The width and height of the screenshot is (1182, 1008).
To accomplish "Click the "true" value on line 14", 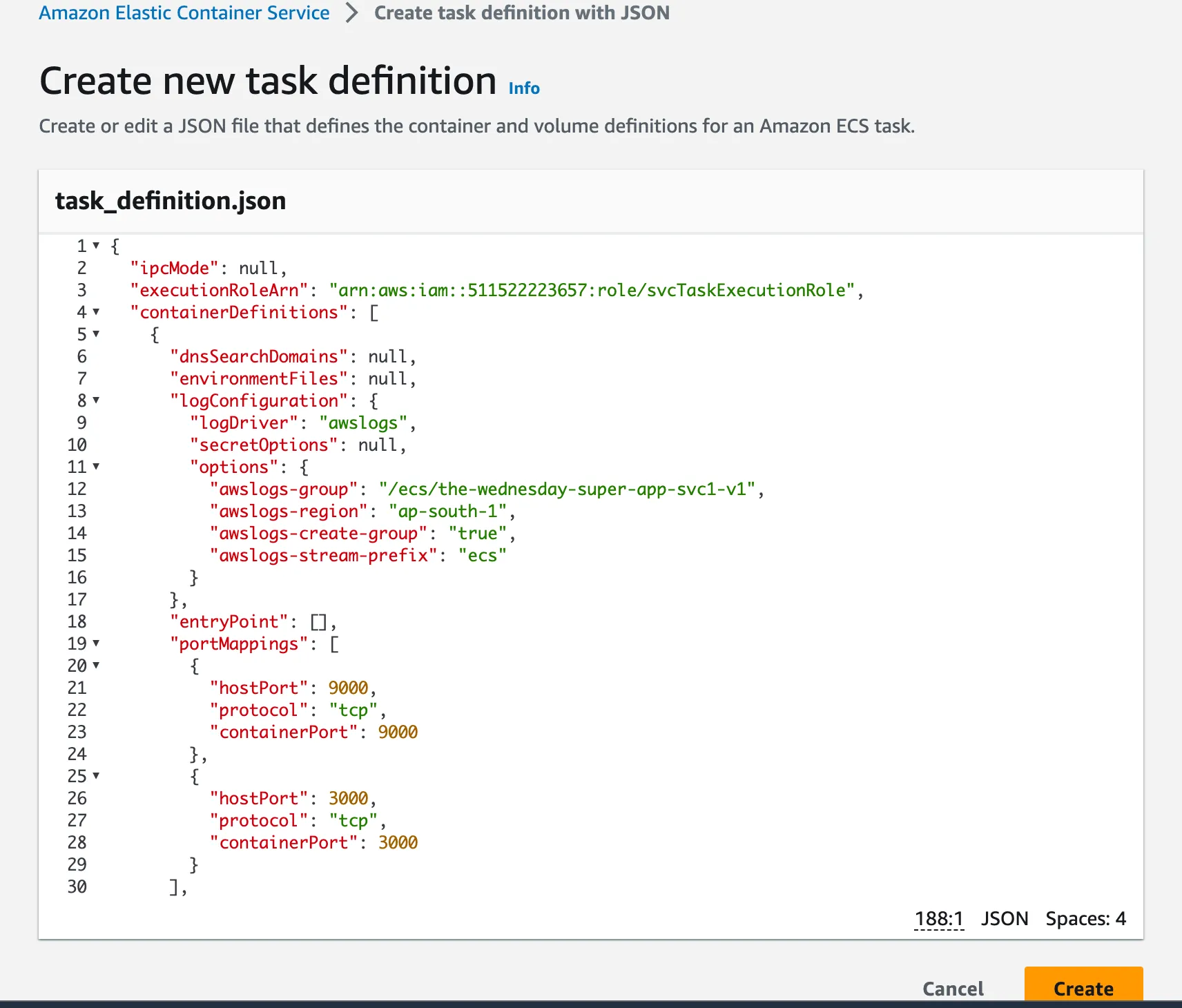I will pos(478,533).
